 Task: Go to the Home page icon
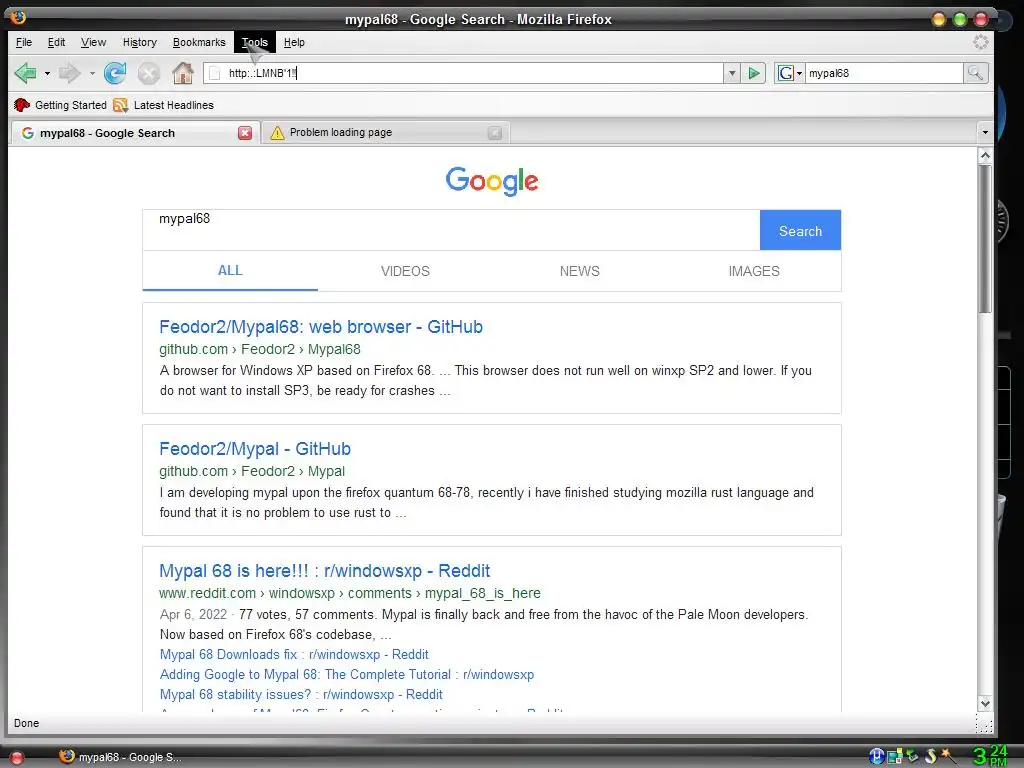point(183,73)
